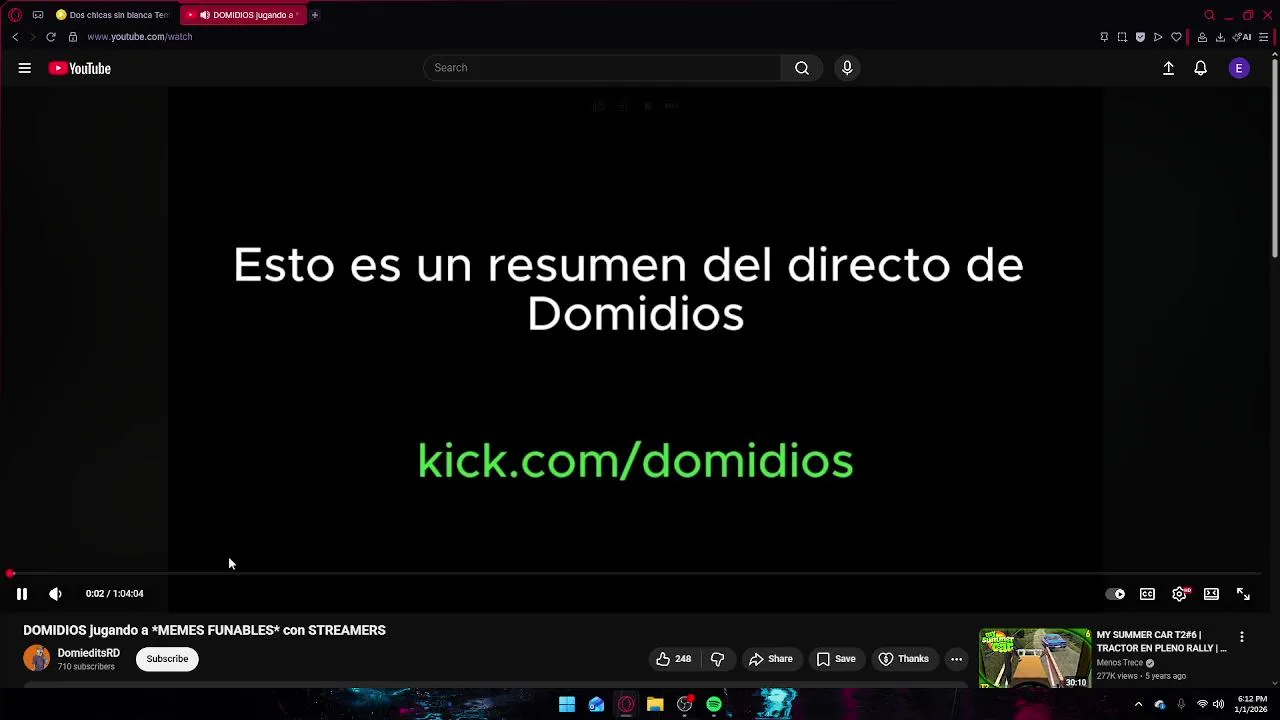The height and width of the screenshot is (720, 1280).
Task: Click the Share button
Action: [770, 659]
